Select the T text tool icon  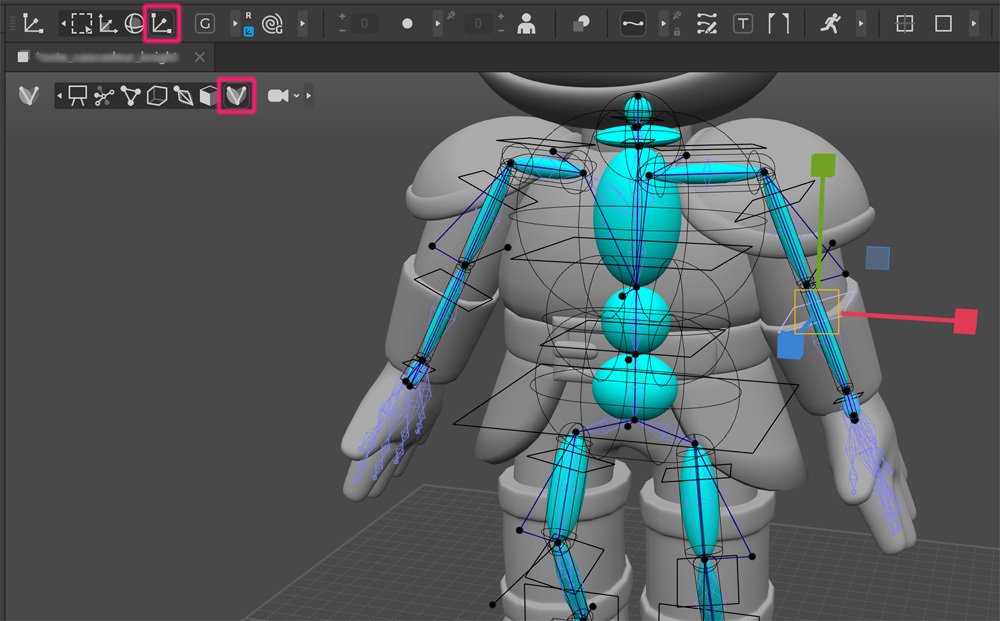coord(743,22)
